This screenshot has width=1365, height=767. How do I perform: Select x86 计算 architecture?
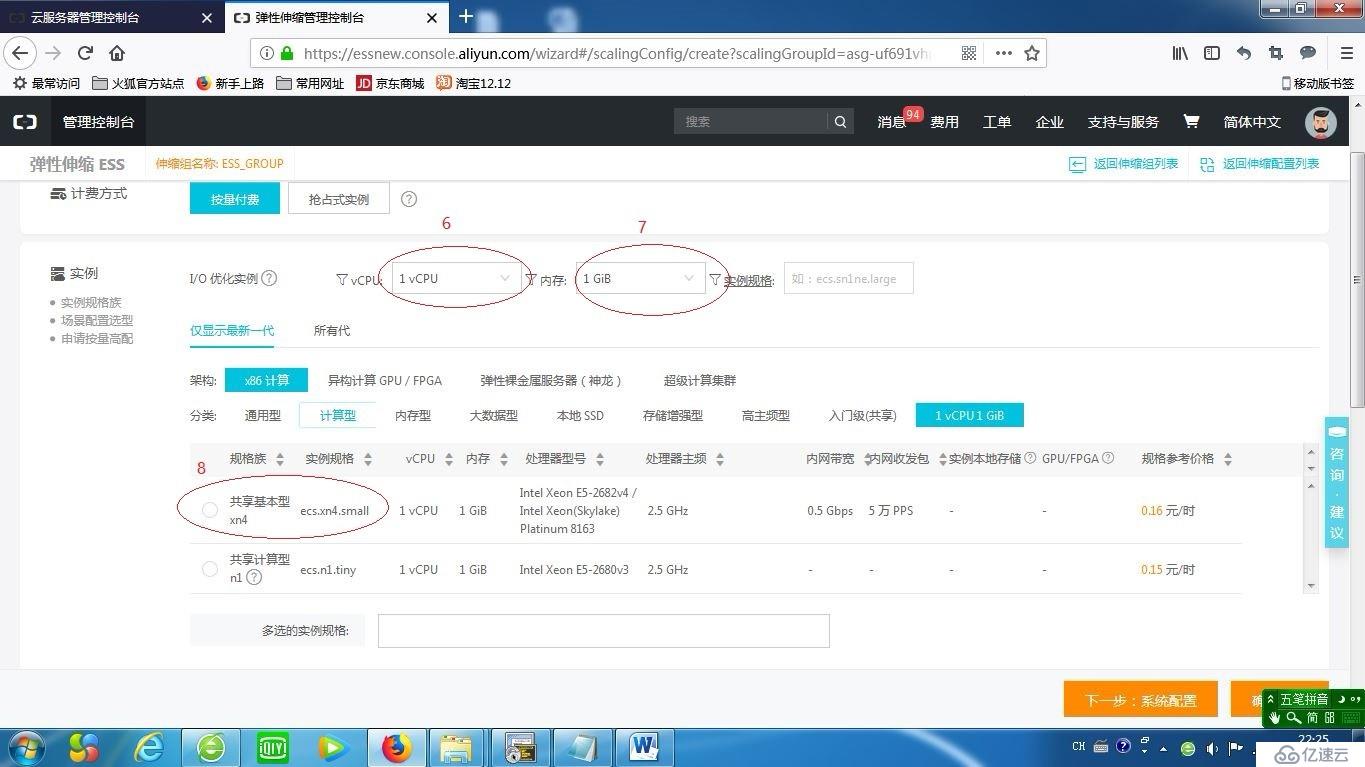point(266,380)
